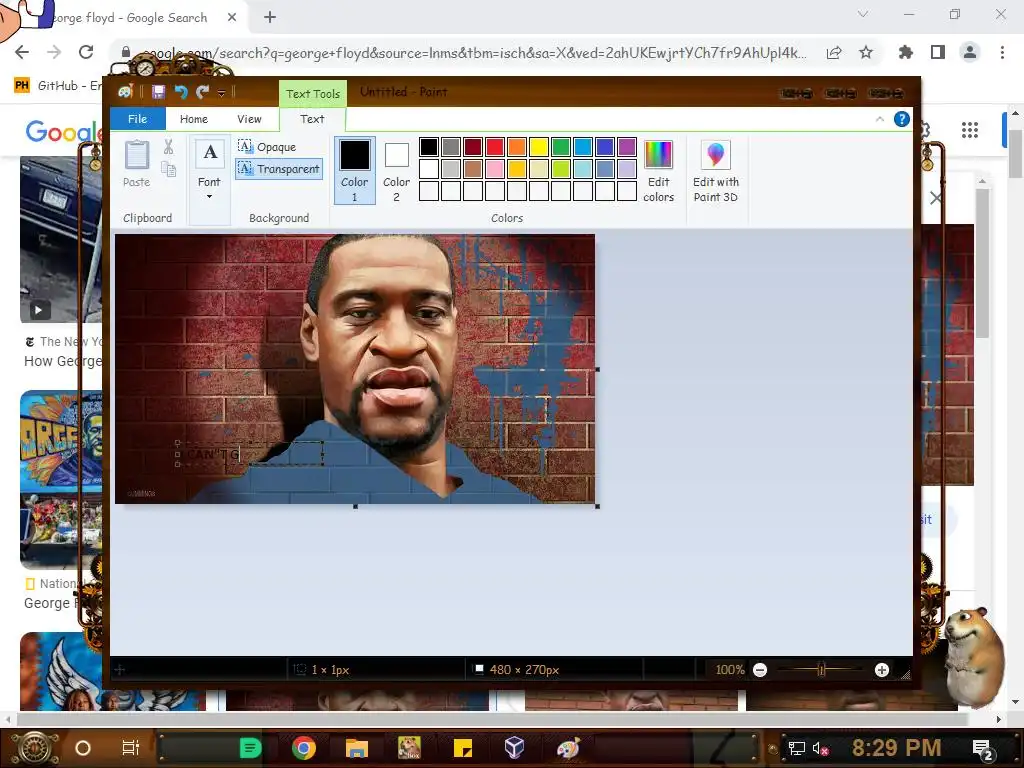The width and height of the screenshot is (1024, 768).
Task: Open Chrome extensions puzzle icon
Action: tap(906, 53)
